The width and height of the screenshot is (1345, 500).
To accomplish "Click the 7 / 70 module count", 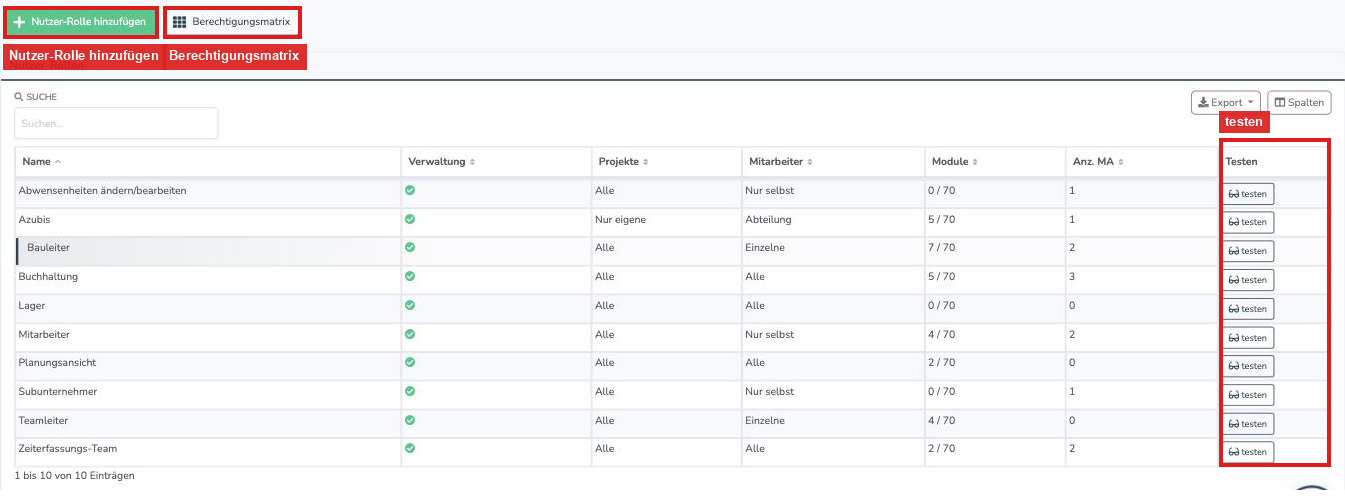I will (942, 248).
